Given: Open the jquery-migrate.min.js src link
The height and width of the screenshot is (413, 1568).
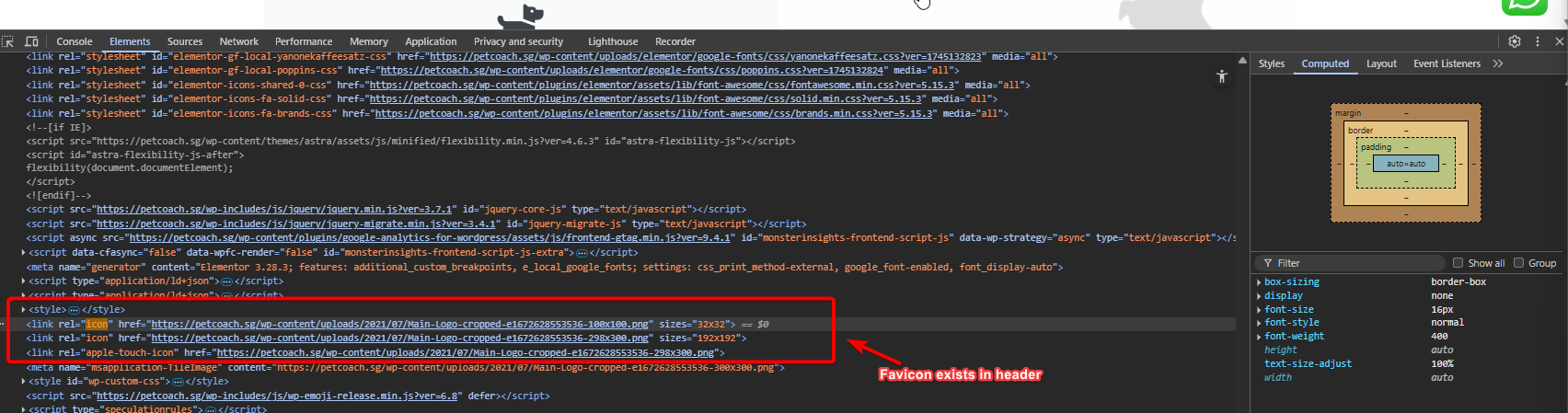Looking at the screenshot, I should (298, 224).
